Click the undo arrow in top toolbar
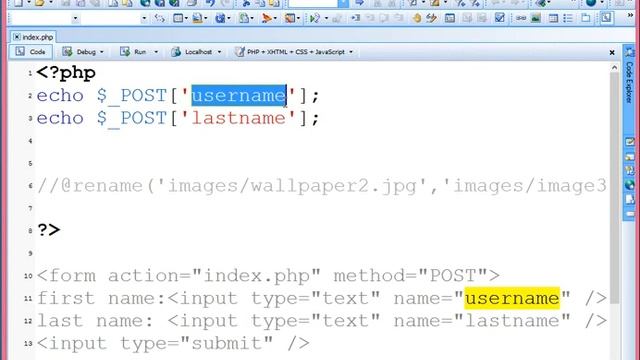This screenshot has width=640, height=360. point(210,3)
